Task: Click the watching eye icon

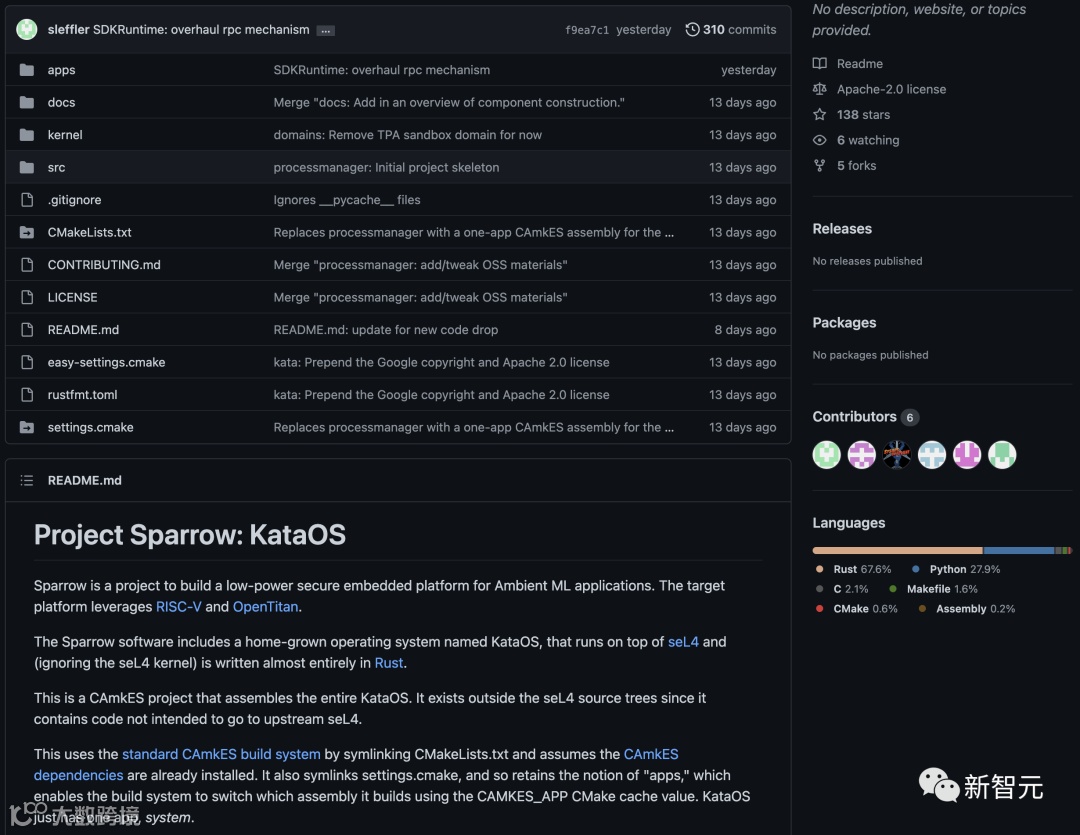Action: tap(820, 140)
